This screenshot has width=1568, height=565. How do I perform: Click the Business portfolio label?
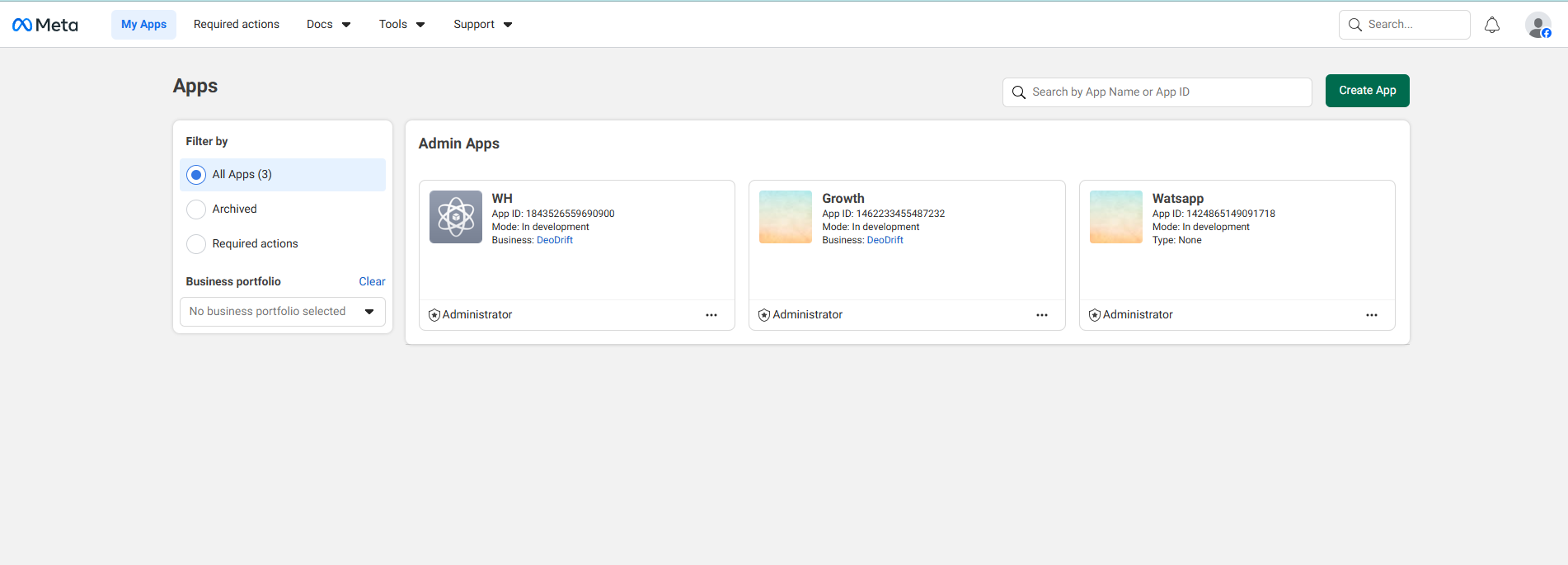[233, 281]
